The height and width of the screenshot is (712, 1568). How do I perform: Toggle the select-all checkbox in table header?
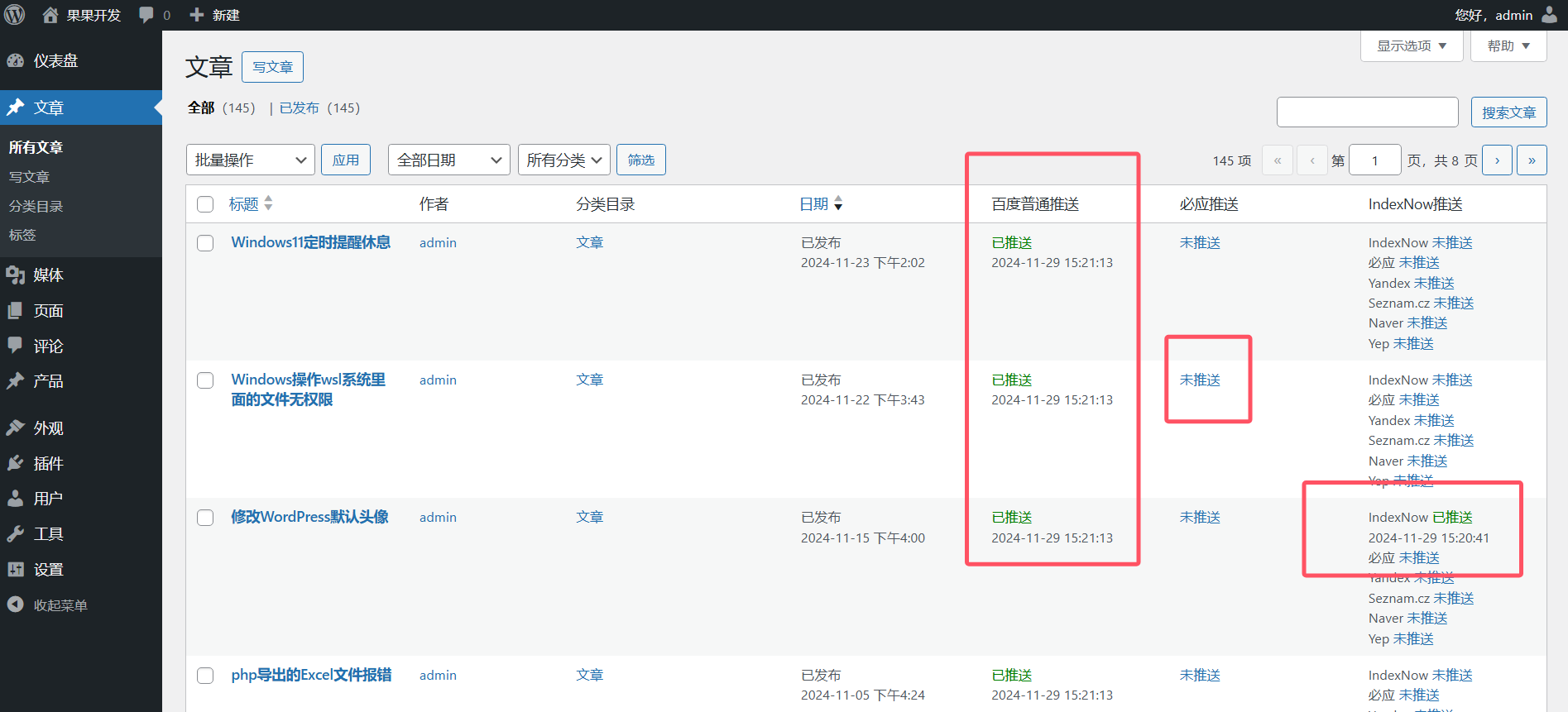(x=205, y=204)
